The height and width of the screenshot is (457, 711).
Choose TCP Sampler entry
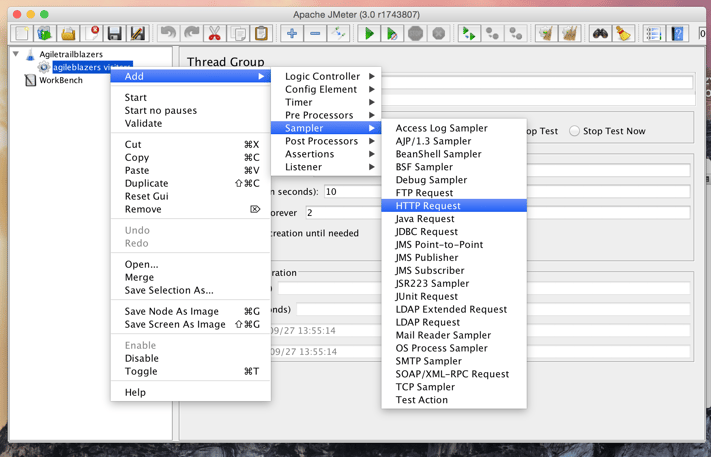[454, 387]
